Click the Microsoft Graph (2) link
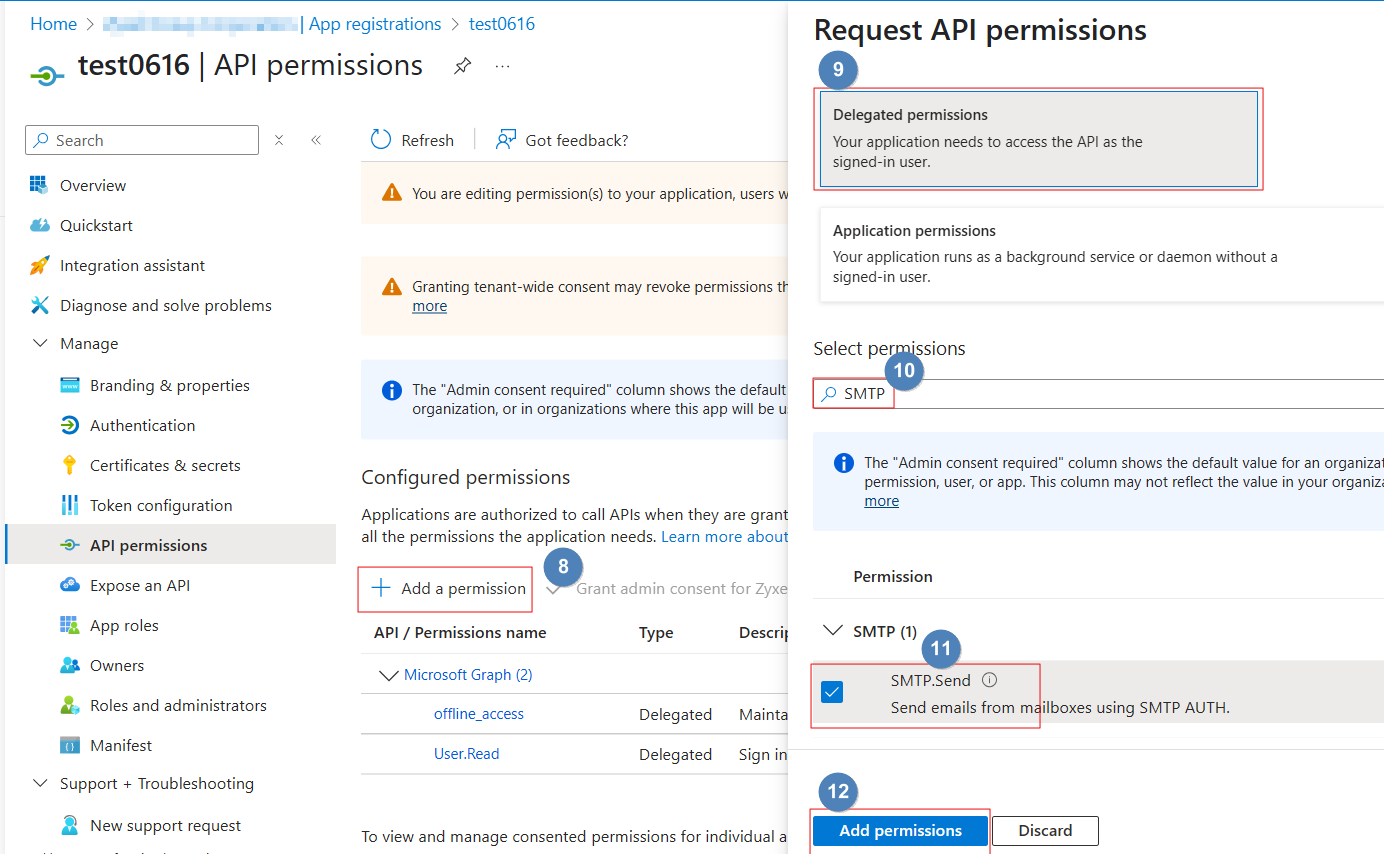 point(468,675)
